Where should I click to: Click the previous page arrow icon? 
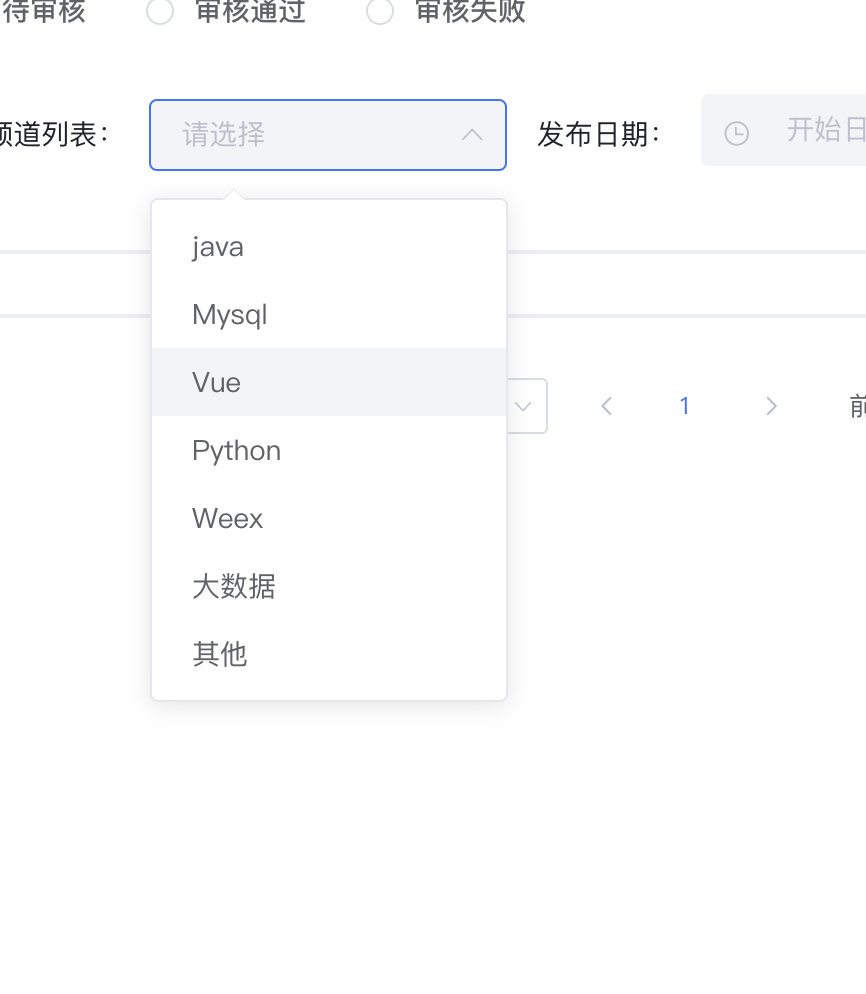[x=606, y=405]
